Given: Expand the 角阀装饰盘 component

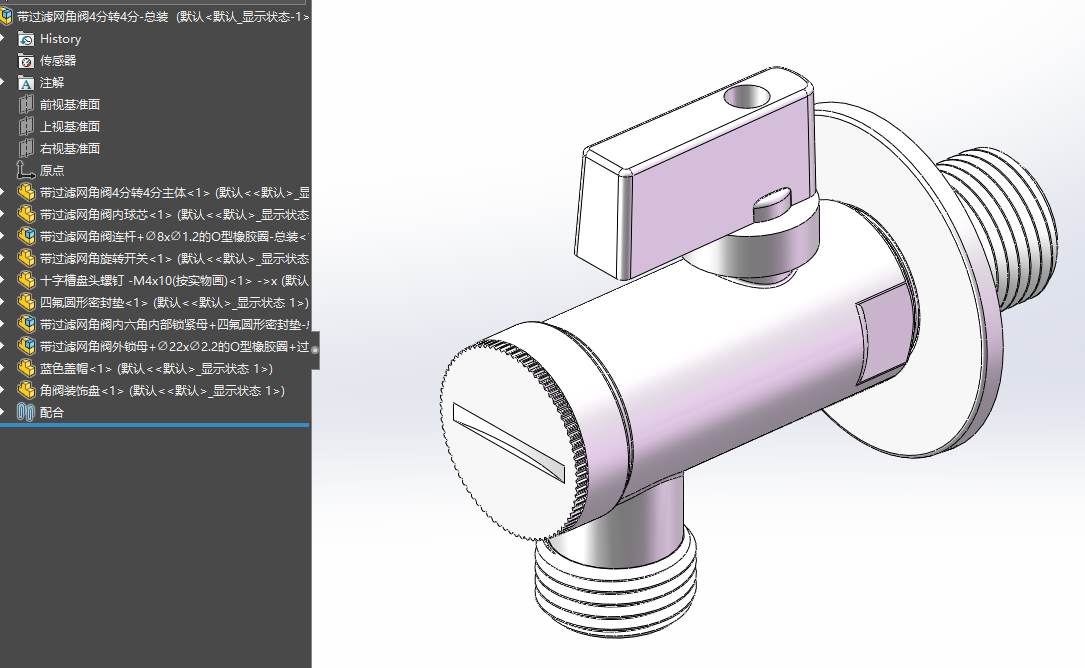Looking at the screenshot, I should tap(3, 390).
